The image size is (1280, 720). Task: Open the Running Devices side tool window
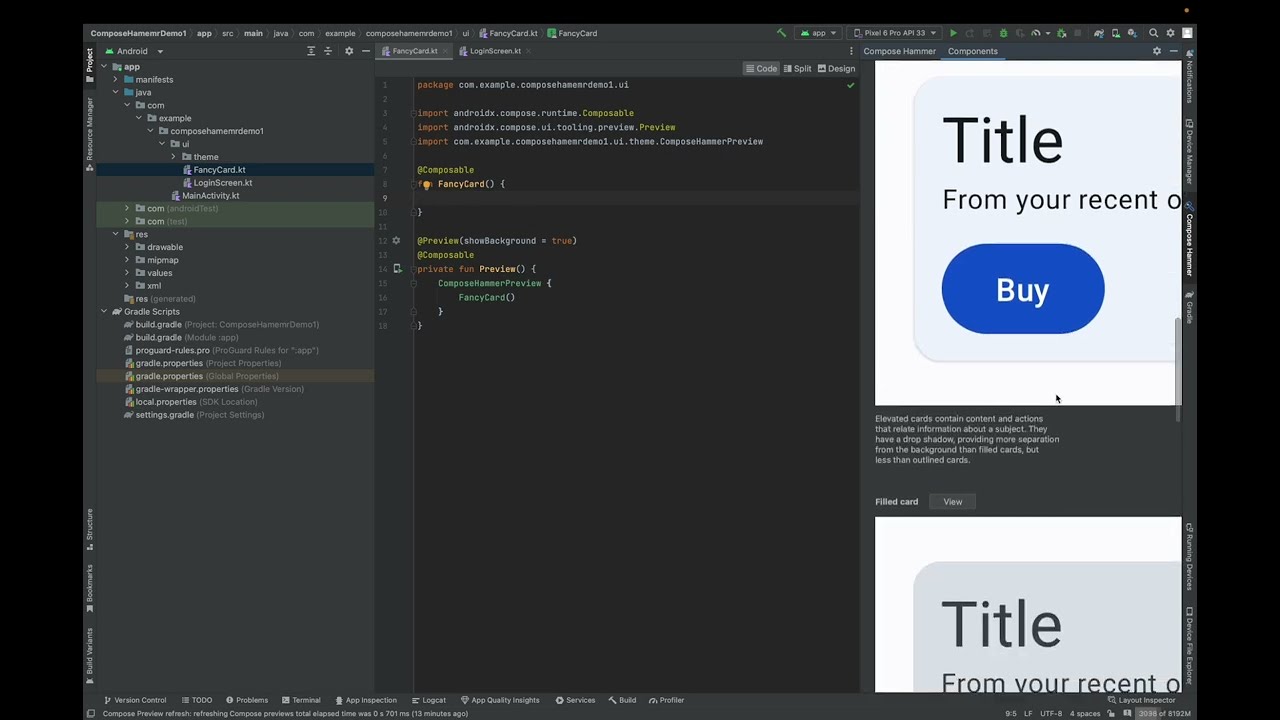[x=1189, y=558]
